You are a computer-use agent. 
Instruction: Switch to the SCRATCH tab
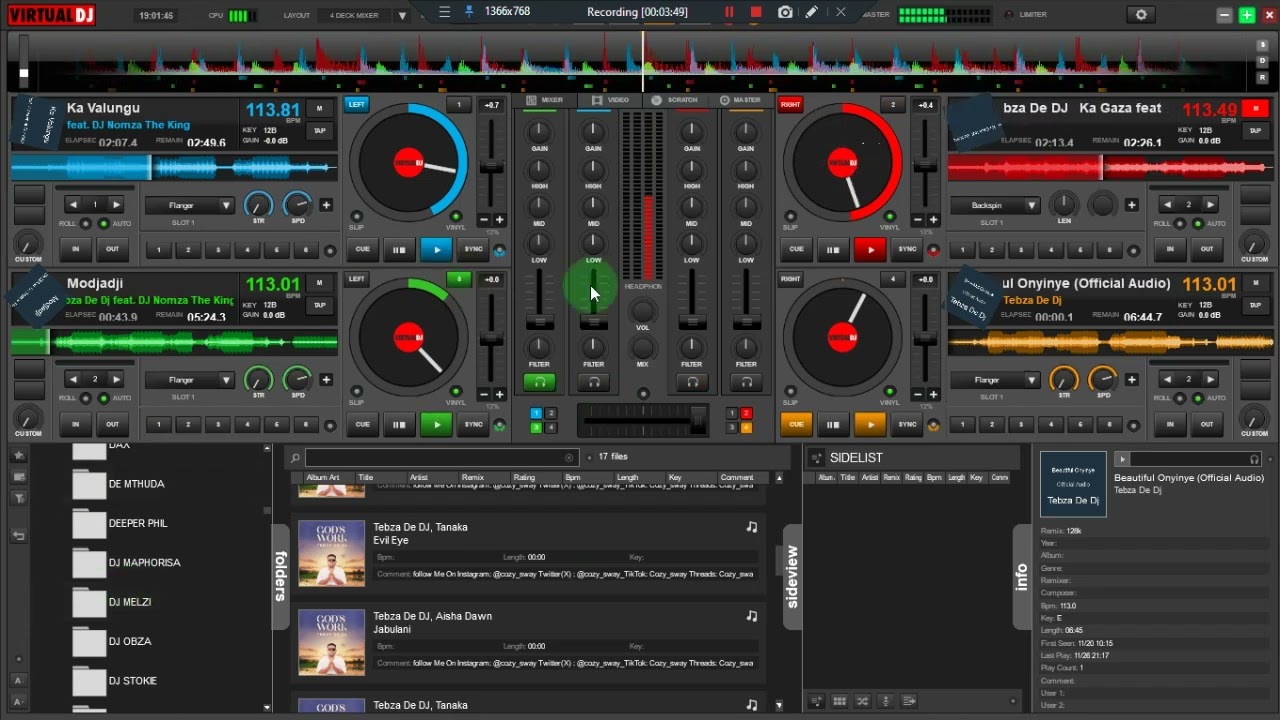pyautogui.click(x=676, y=100)
